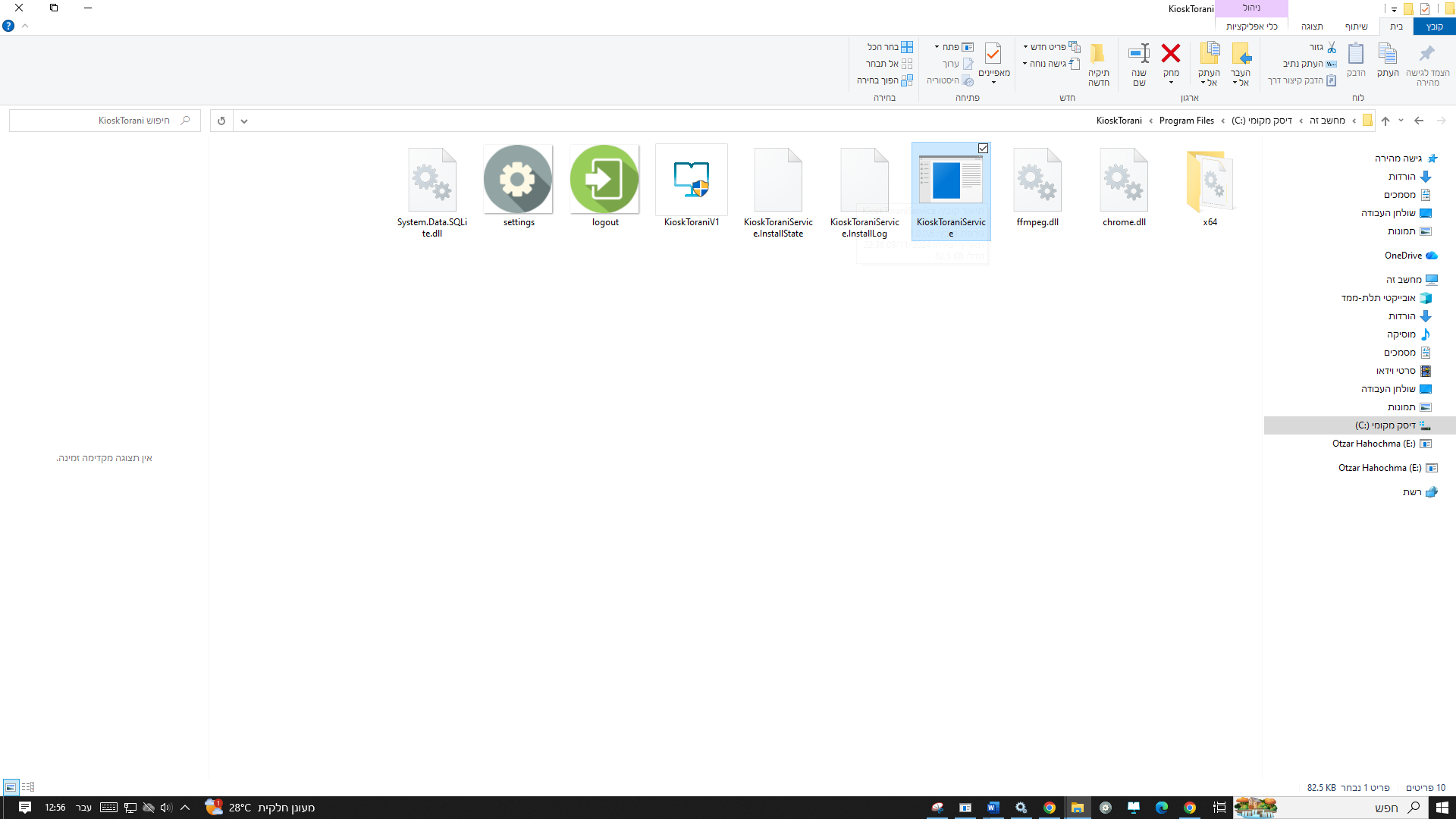
Task: Open the New item (פריט חדש) dropdown
Action: pos(1052,47)
